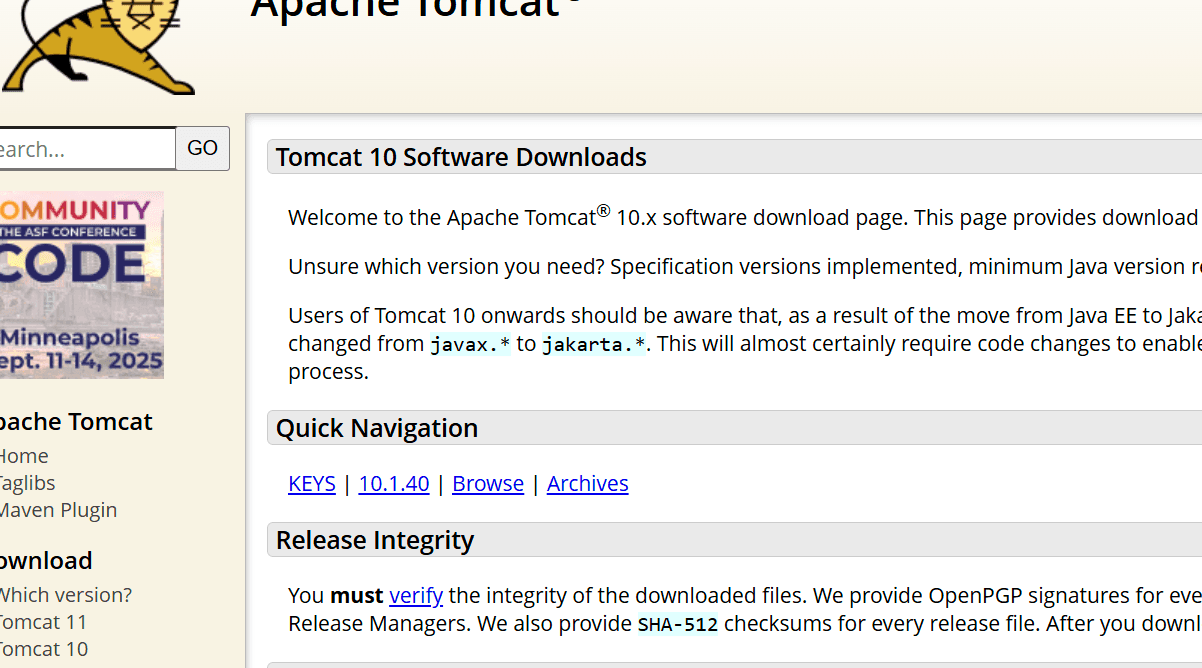Focus the search input field

[x=87, y=149]
